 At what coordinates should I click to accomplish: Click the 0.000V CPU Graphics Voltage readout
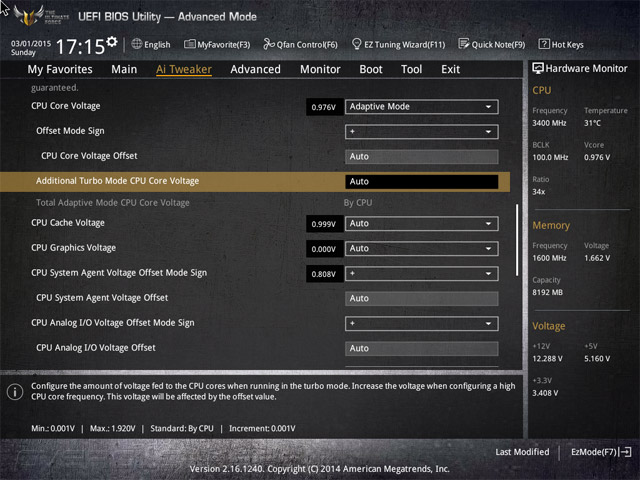coord(324,249)
